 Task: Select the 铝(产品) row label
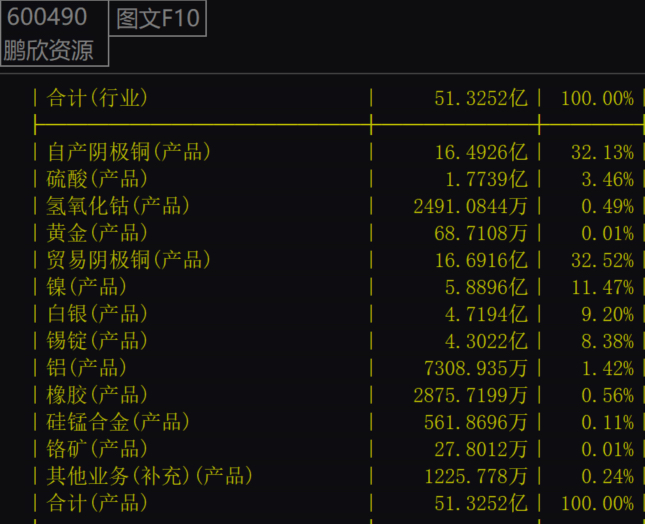pos(86,368)
